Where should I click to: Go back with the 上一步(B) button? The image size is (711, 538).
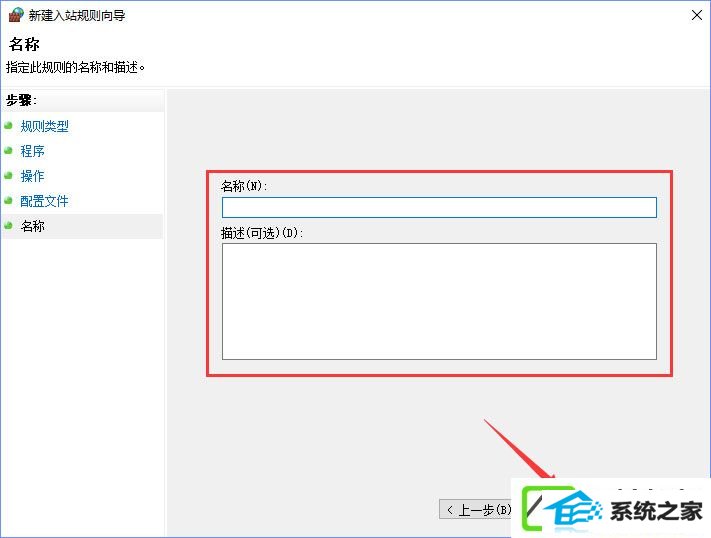point(475,510)
